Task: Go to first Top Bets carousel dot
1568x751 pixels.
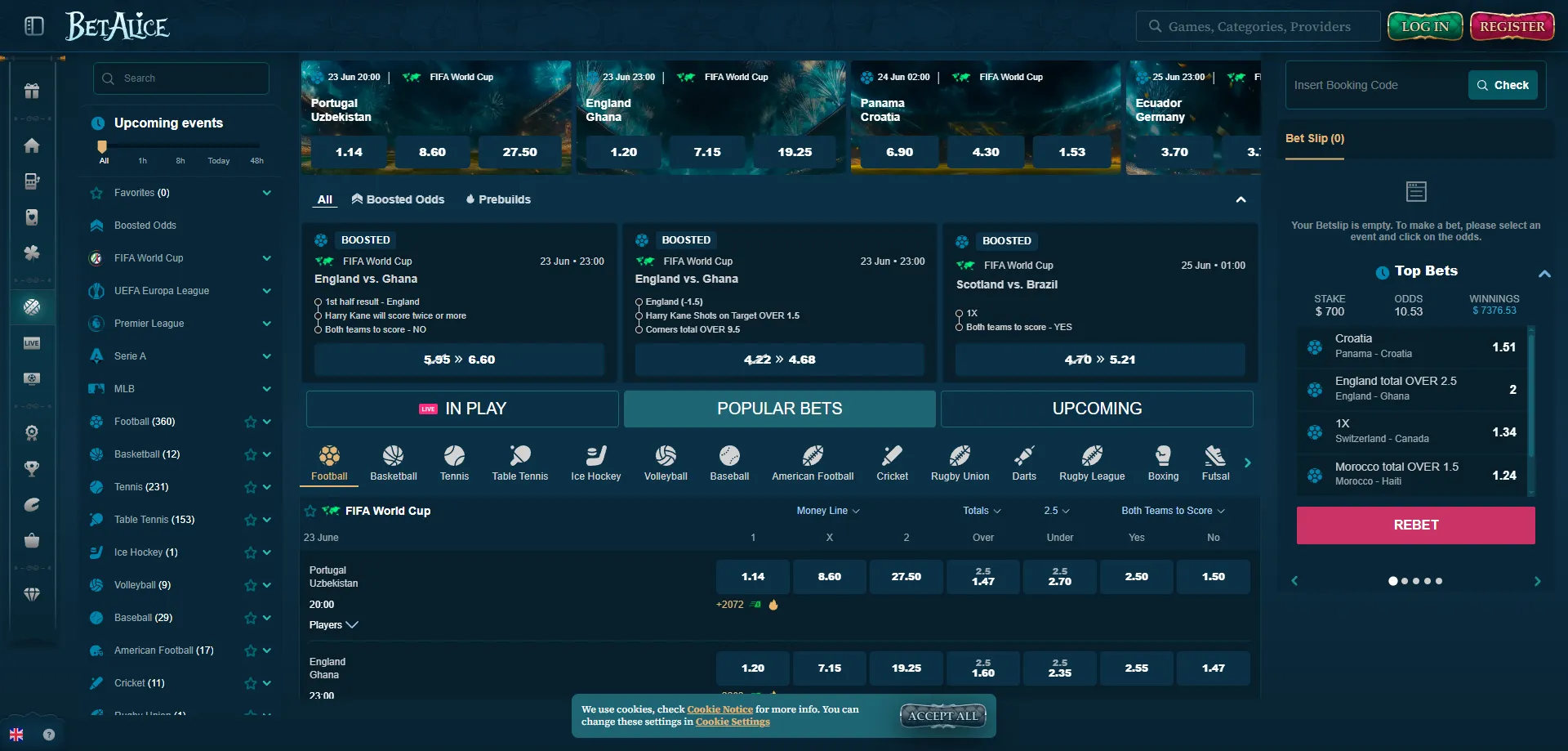Action: [x=1392, y=581]
